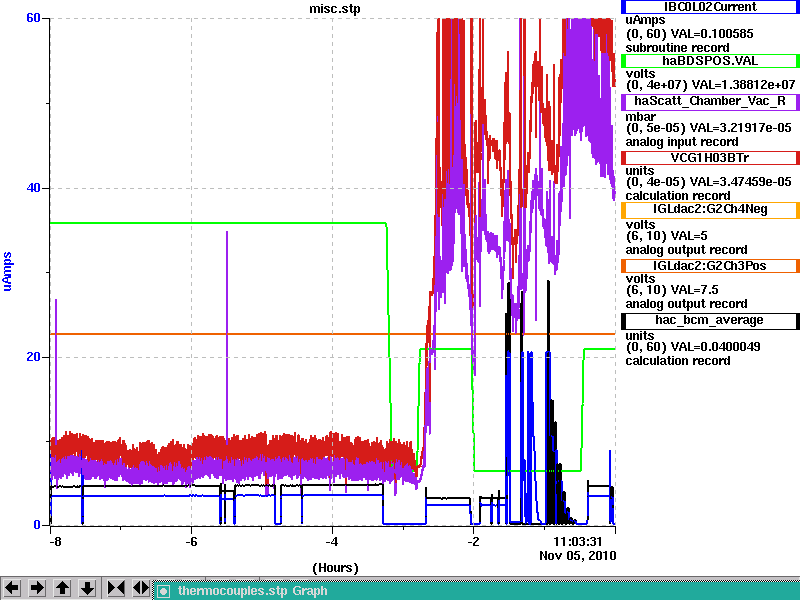Click the value text VAL=1.38812e+07
The width and height of the screenshot is (800, 600).
[x=743, y=85]
